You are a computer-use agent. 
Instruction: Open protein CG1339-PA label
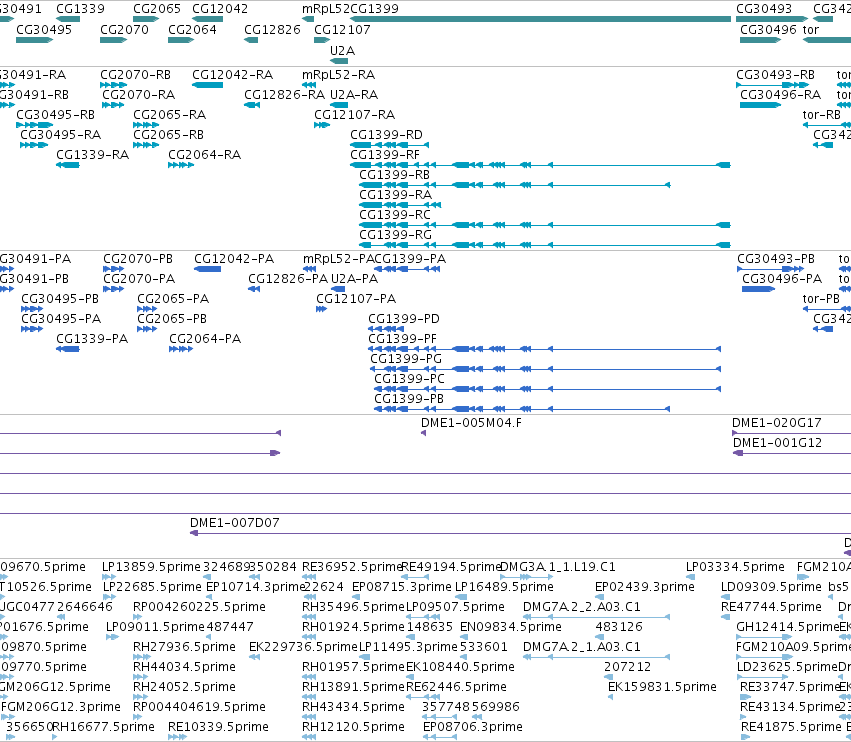point(92,339)
